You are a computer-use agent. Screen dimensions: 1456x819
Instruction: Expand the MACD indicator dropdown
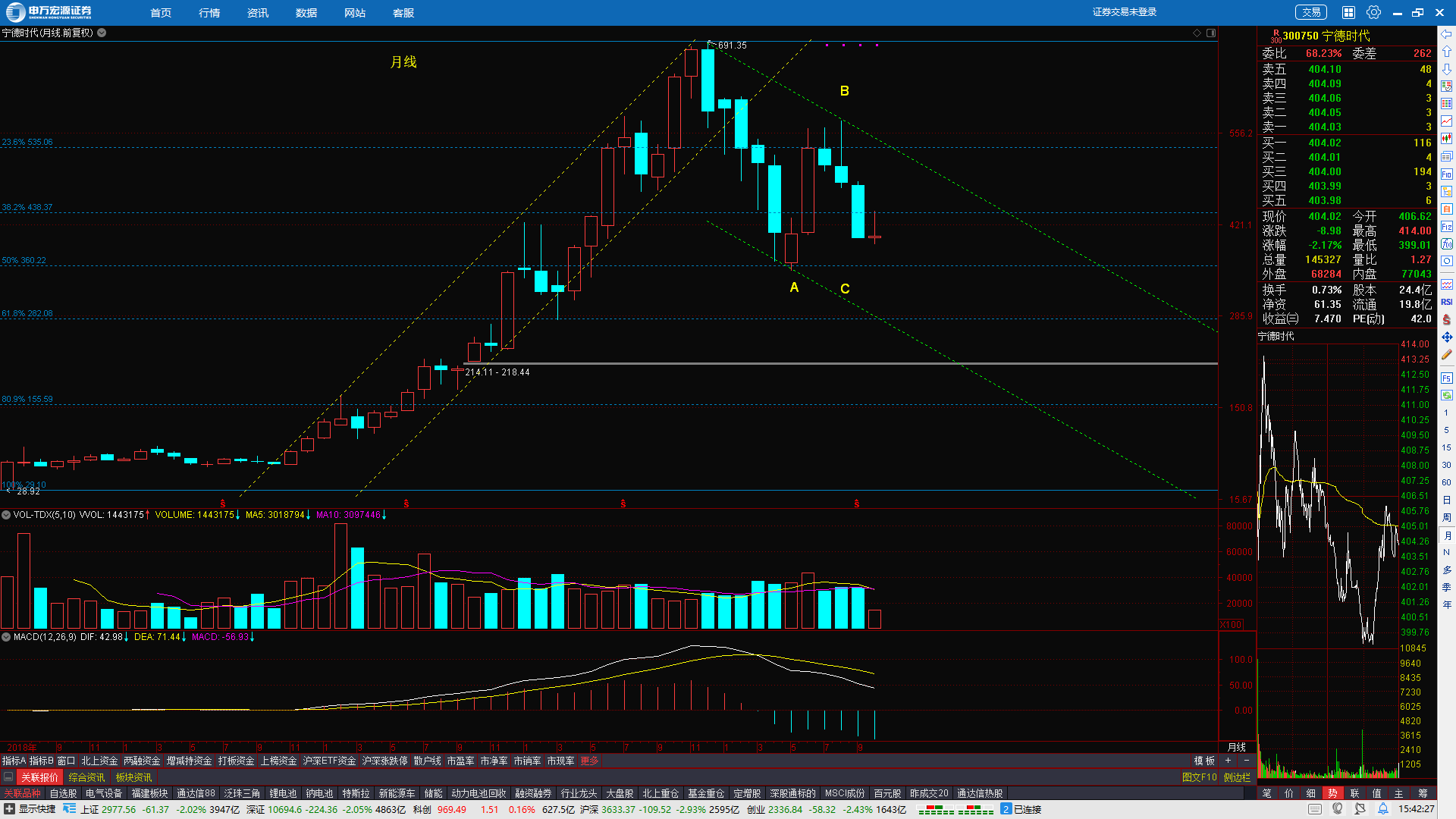coord(6,637)
